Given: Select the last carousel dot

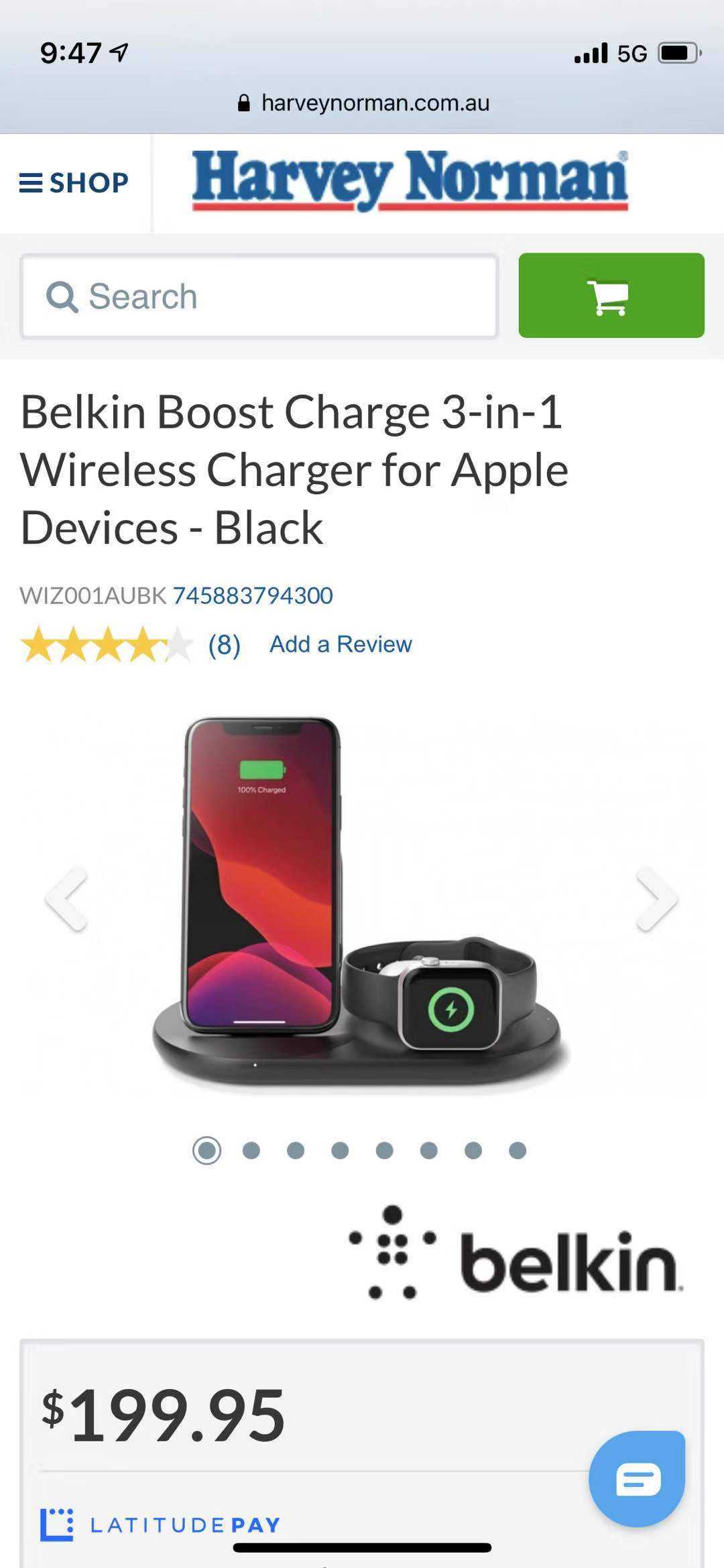Looking at the screenshot, I should pyautogui.click(x=518, y=1150).
